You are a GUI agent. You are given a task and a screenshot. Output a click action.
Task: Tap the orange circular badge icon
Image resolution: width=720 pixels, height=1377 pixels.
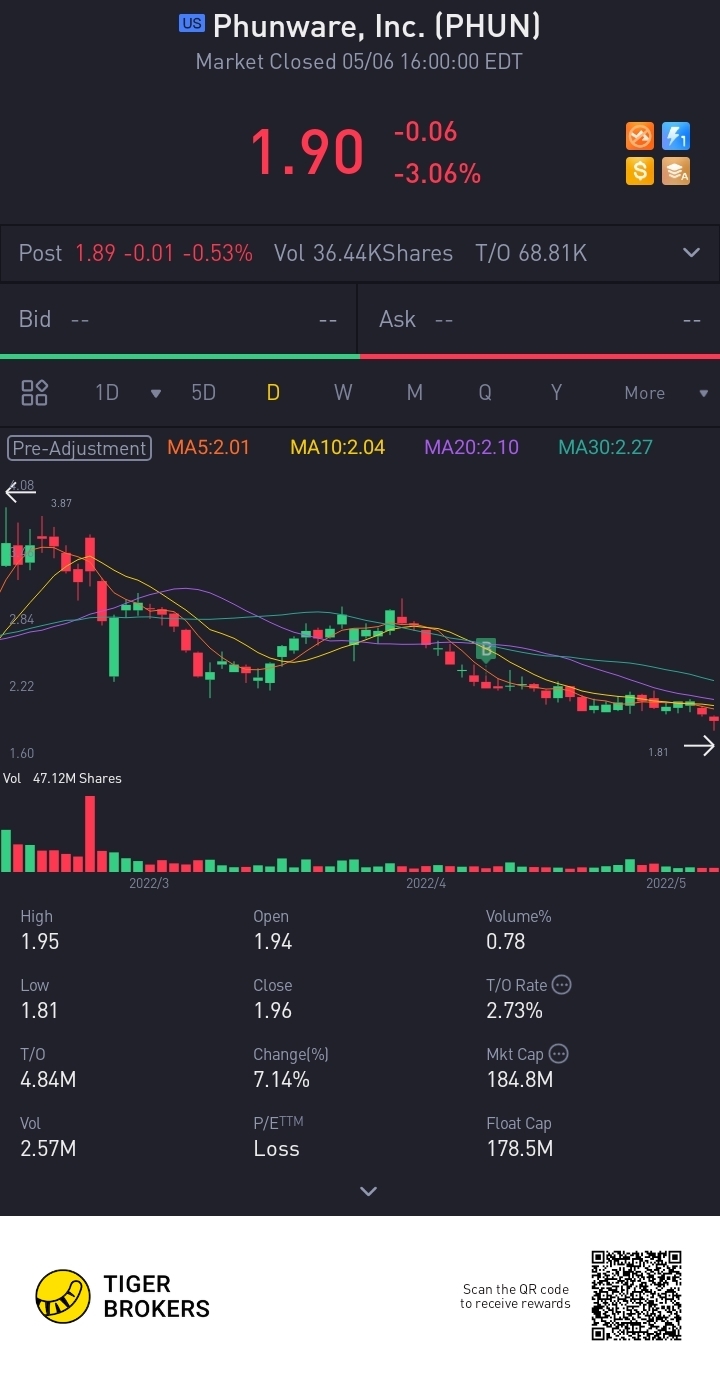(640, 136)
